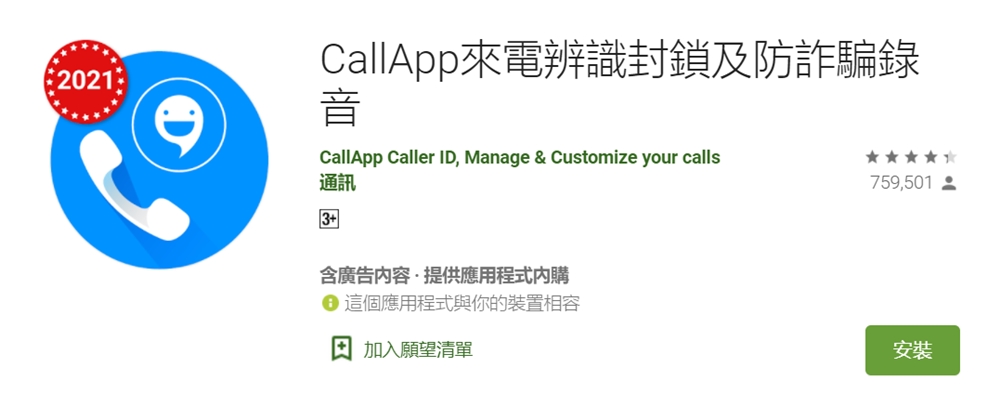Open the 通訊 category link

point(337,184)
